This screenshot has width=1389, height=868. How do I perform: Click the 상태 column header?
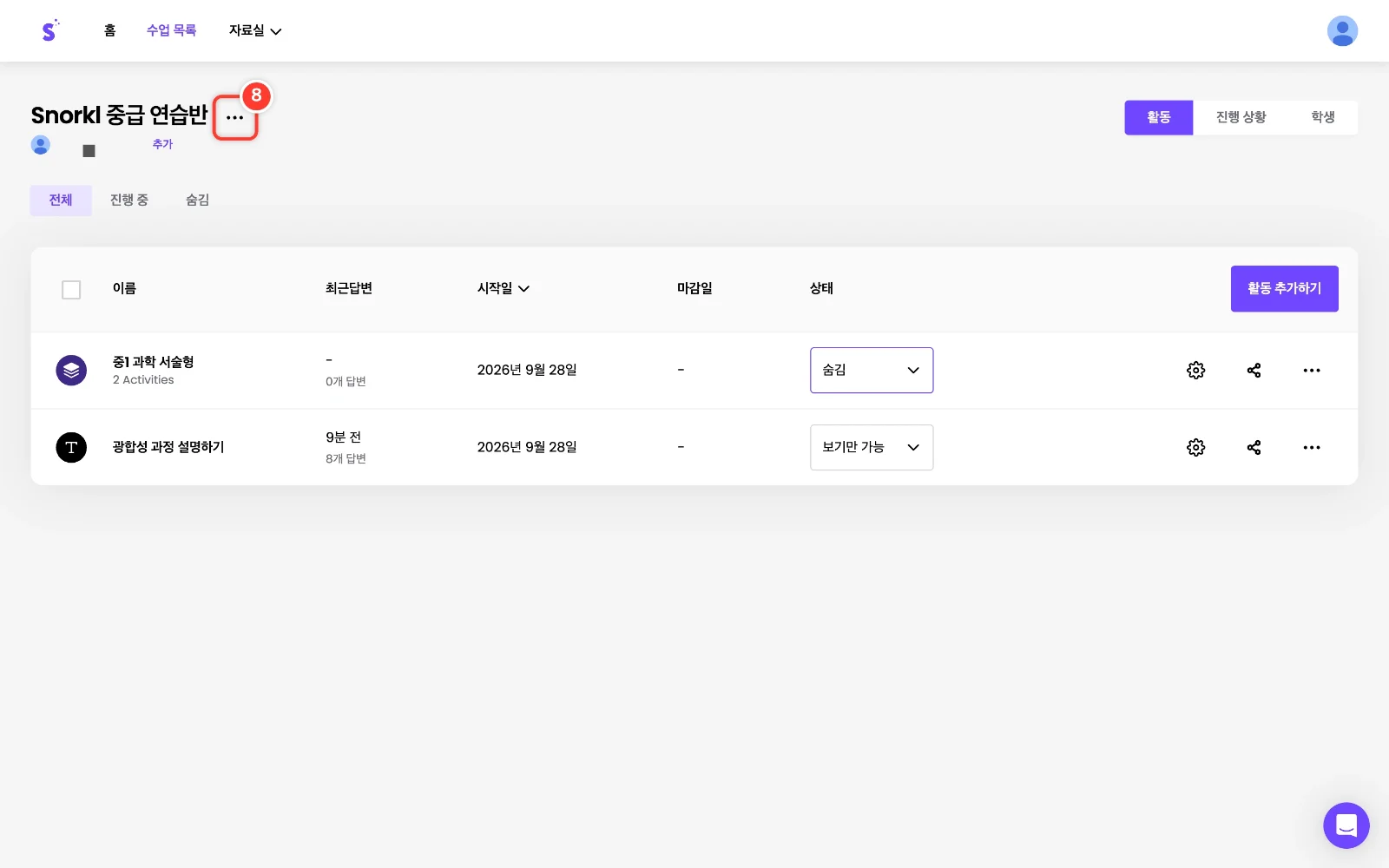pyautogui.click(x=821, y=288)
